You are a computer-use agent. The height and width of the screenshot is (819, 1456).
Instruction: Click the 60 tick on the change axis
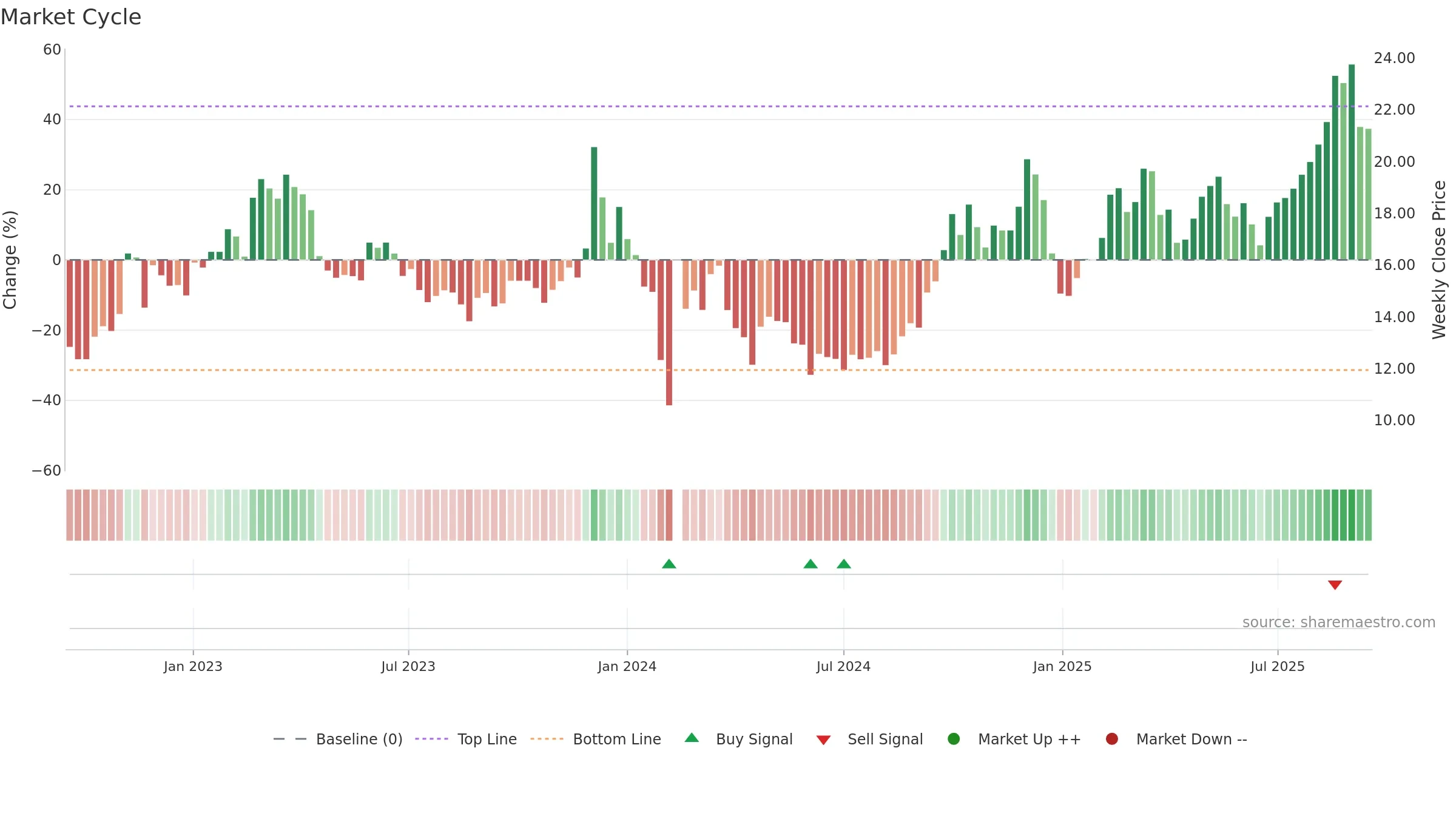(x=52, y=50)
